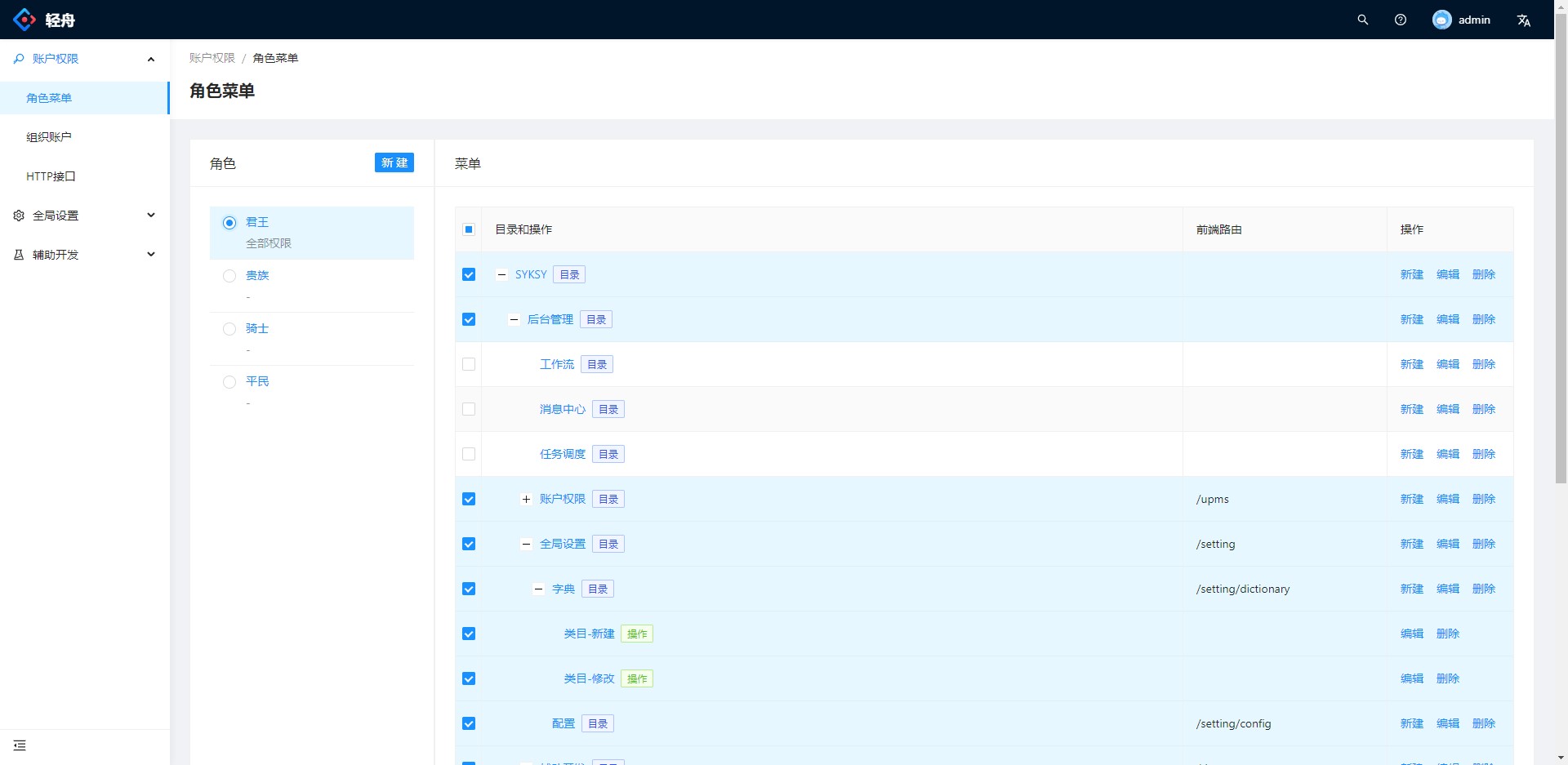
Task: Expand the 账户权限 tree node
Action: (x=526, y=499)
